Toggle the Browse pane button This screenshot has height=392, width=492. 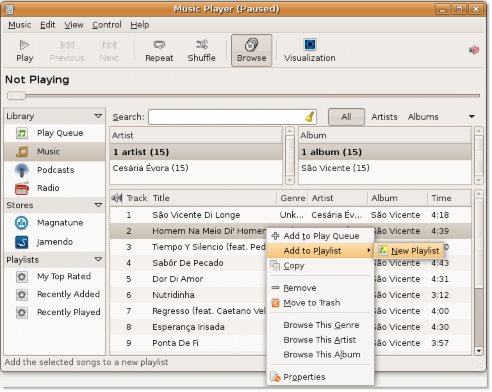click(251, 51)
